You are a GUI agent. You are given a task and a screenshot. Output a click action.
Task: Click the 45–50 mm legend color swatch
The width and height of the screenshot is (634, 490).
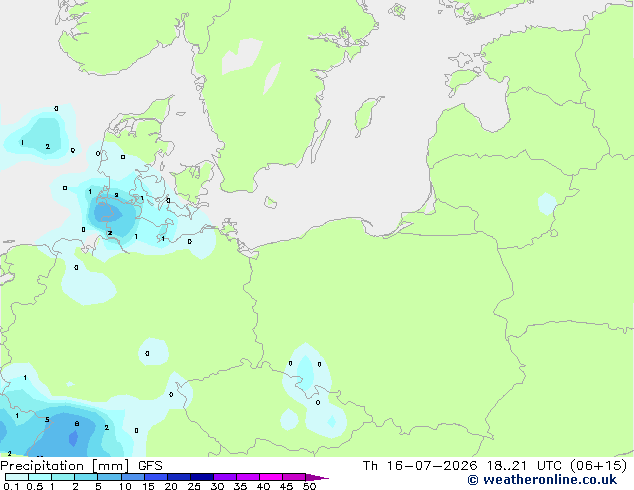tap(294, 477)
